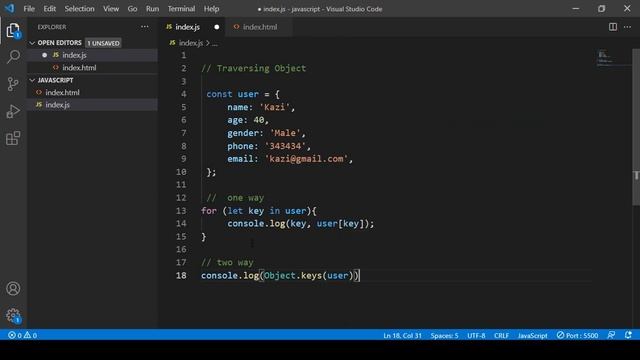
Task: Click the phone: '343434' line
Action: 269,146
